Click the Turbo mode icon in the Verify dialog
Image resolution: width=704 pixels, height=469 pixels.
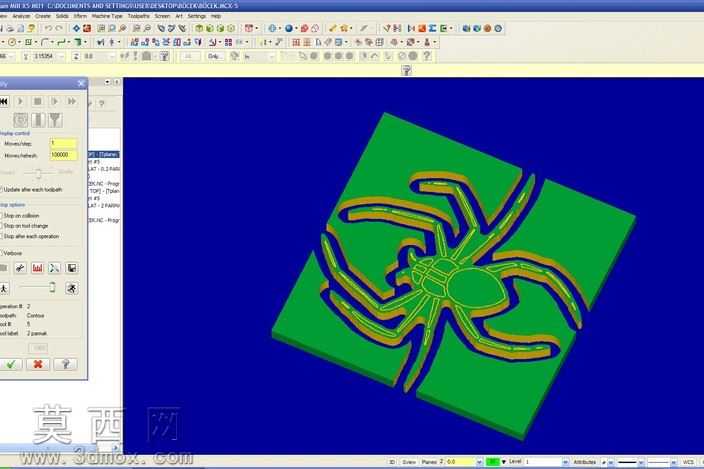point(21,120)
